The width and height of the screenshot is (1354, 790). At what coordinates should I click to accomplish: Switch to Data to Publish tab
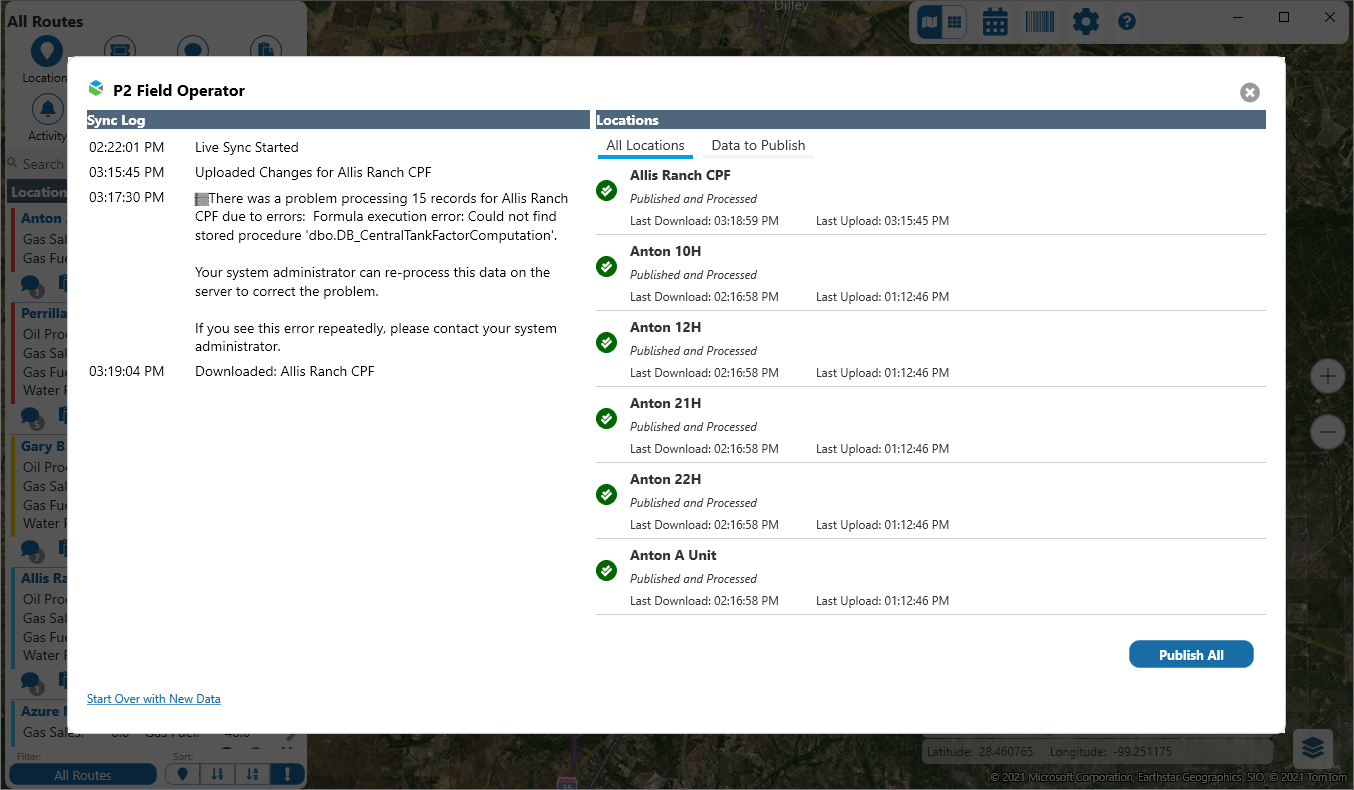tap(757, 145)
